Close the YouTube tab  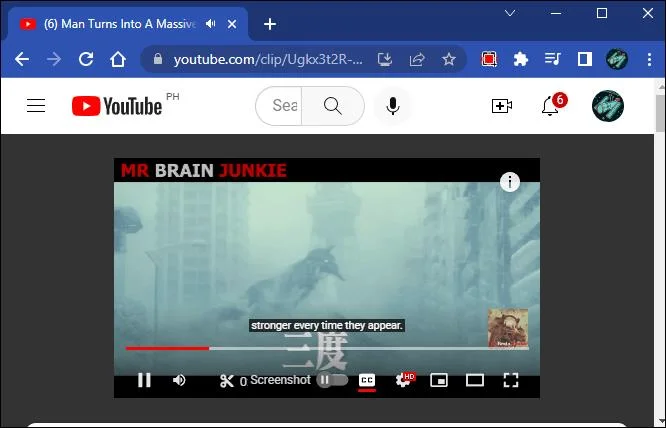(232, 24)
